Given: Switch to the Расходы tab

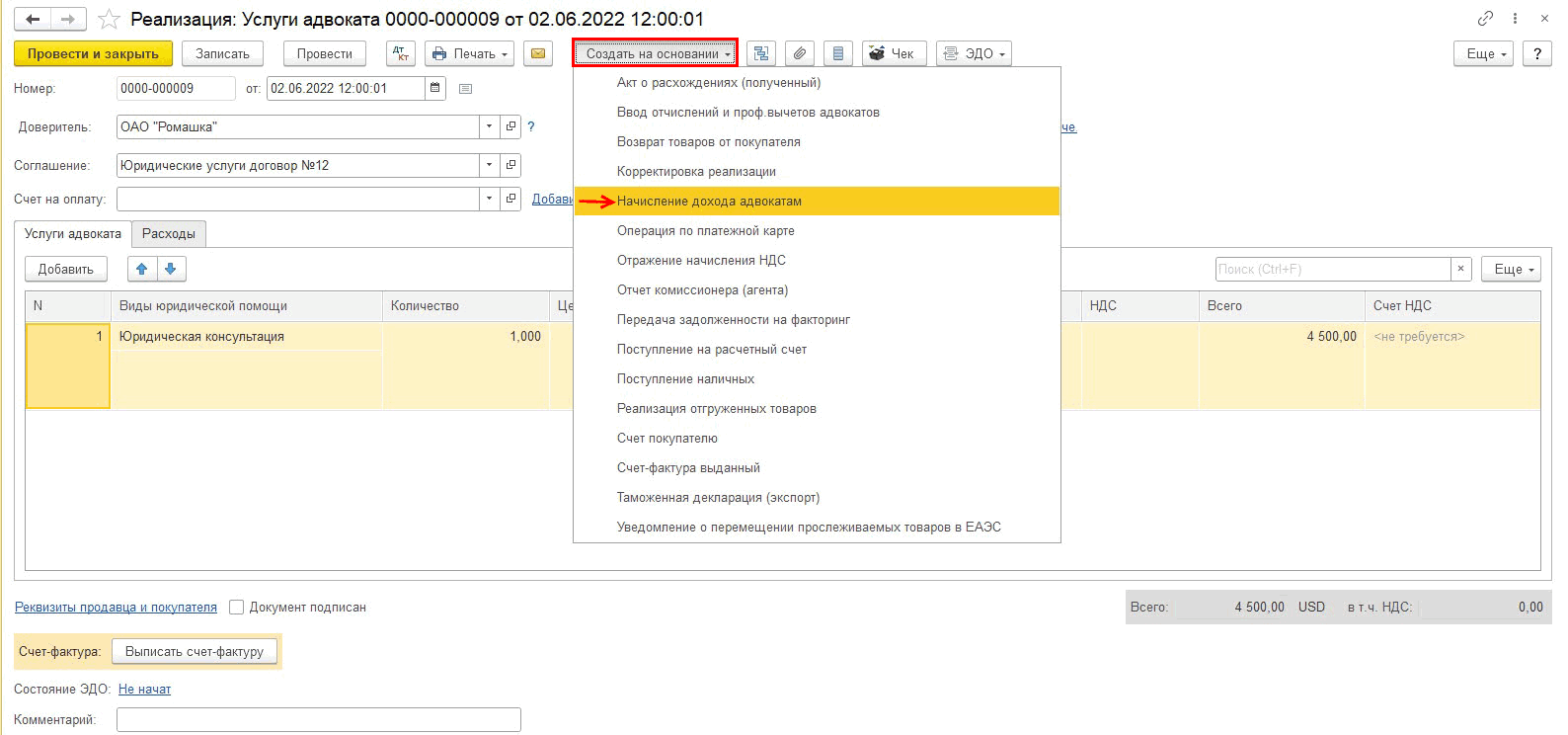Looking at the screenshot, I should point(169,234).
